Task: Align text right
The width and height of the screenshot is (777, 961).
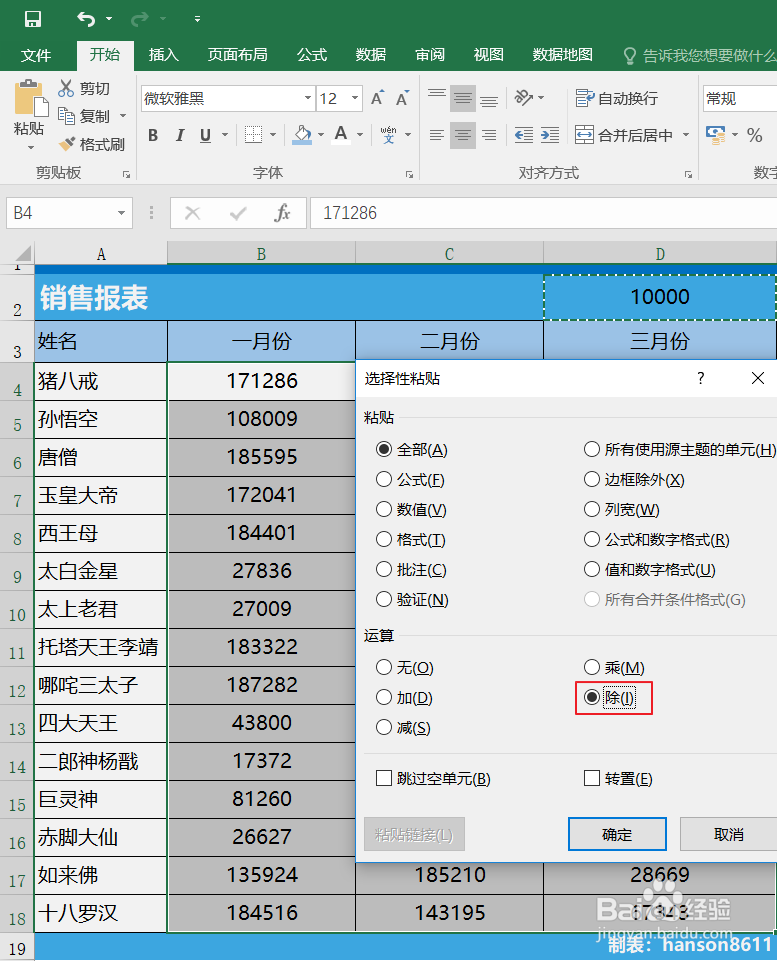Action: coord(489,135)
